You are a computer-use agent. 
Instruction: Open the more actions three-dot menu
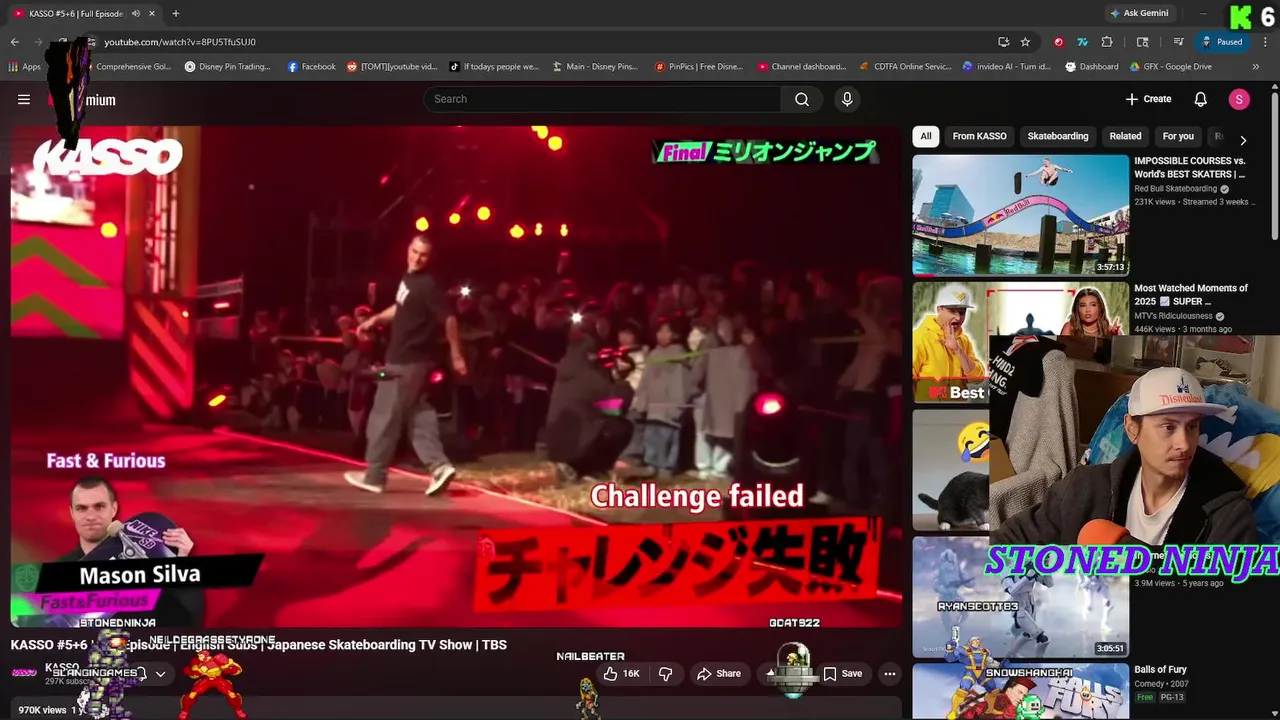tap(890, 674)
